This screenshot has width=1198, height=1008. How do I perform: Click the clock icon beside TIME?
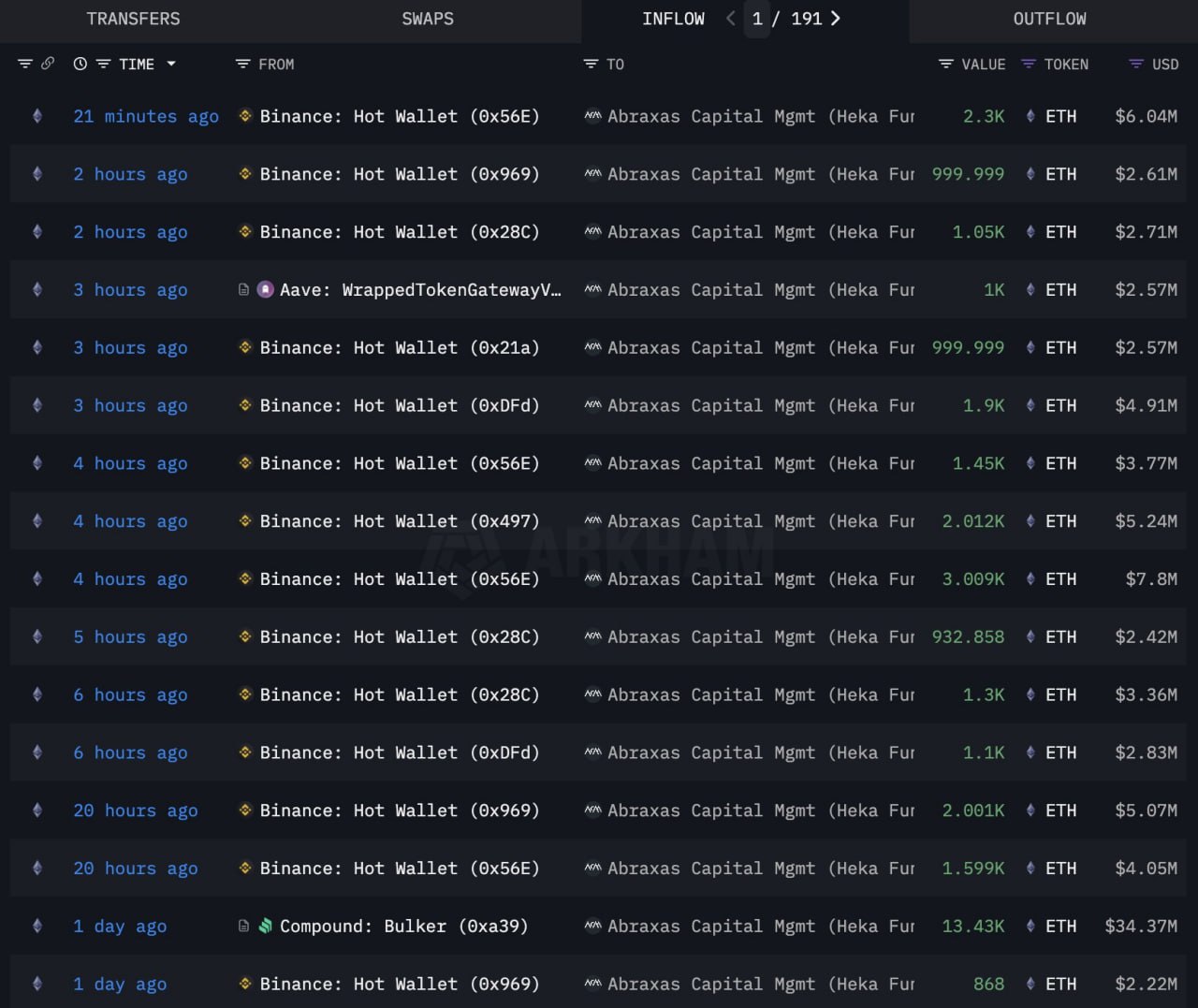(x=80, y=64)
